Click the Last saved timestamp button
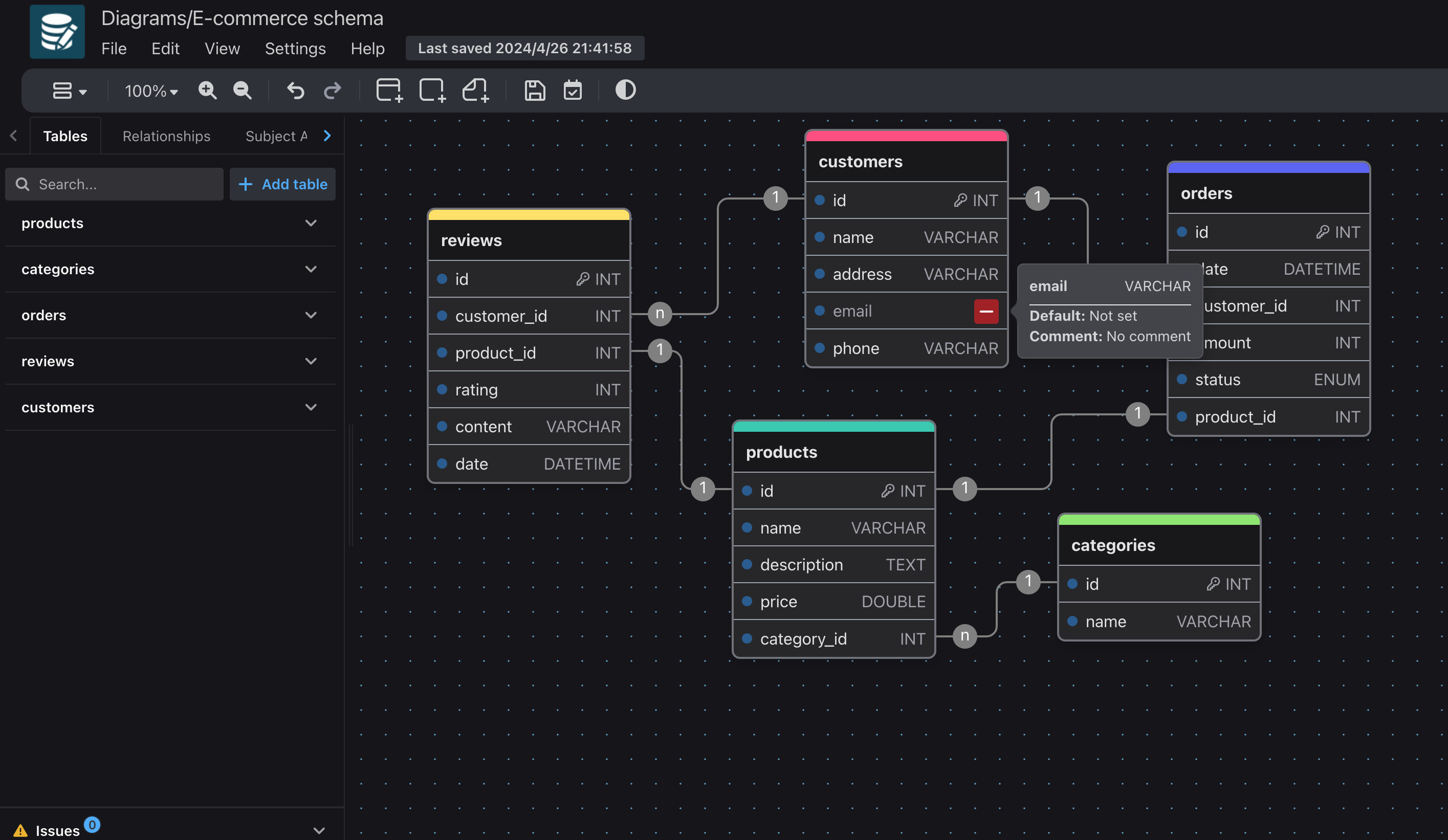The width and height of the screenshot is (1448, 840). pyautogui.click(x=524, y=48)
